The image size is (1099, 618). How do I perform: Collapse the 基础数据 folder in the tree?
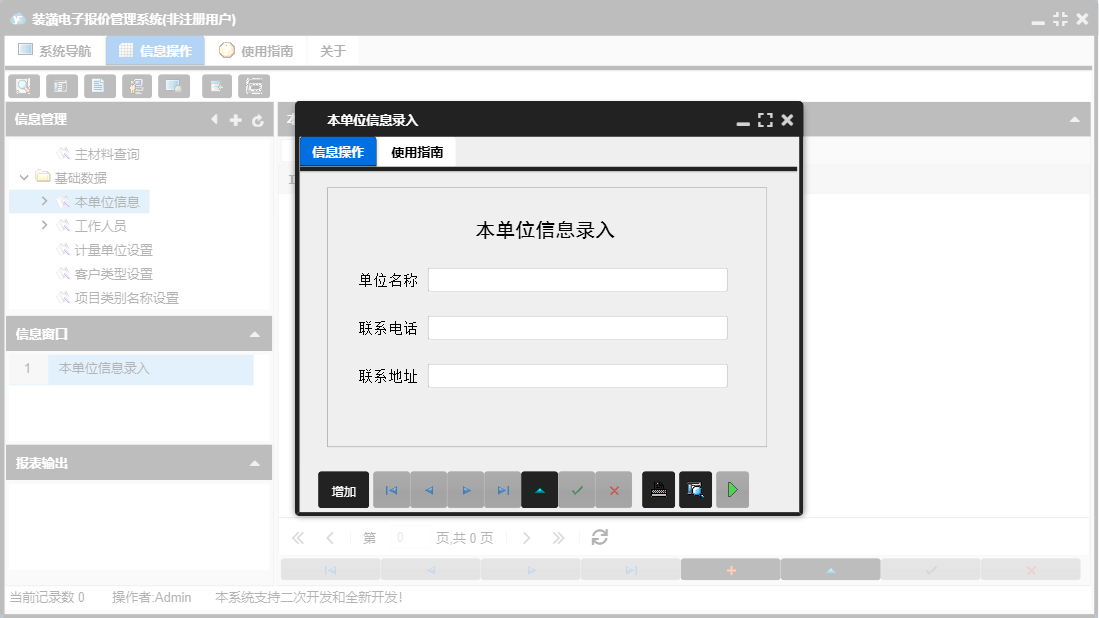(x=24, y=177)
